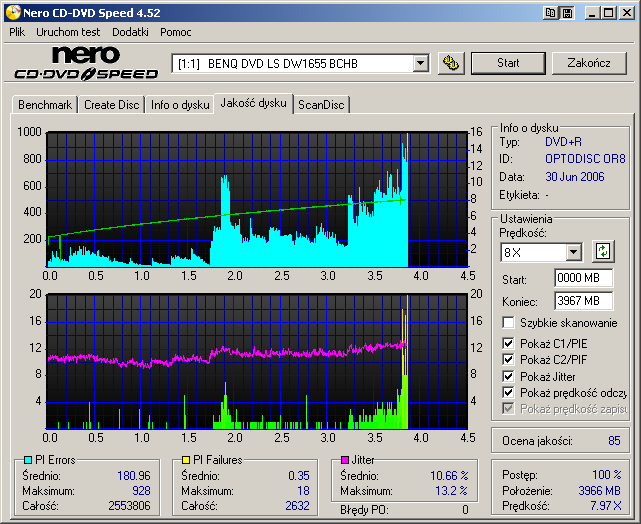Open the Pomoc menu

tap(175, 32)
